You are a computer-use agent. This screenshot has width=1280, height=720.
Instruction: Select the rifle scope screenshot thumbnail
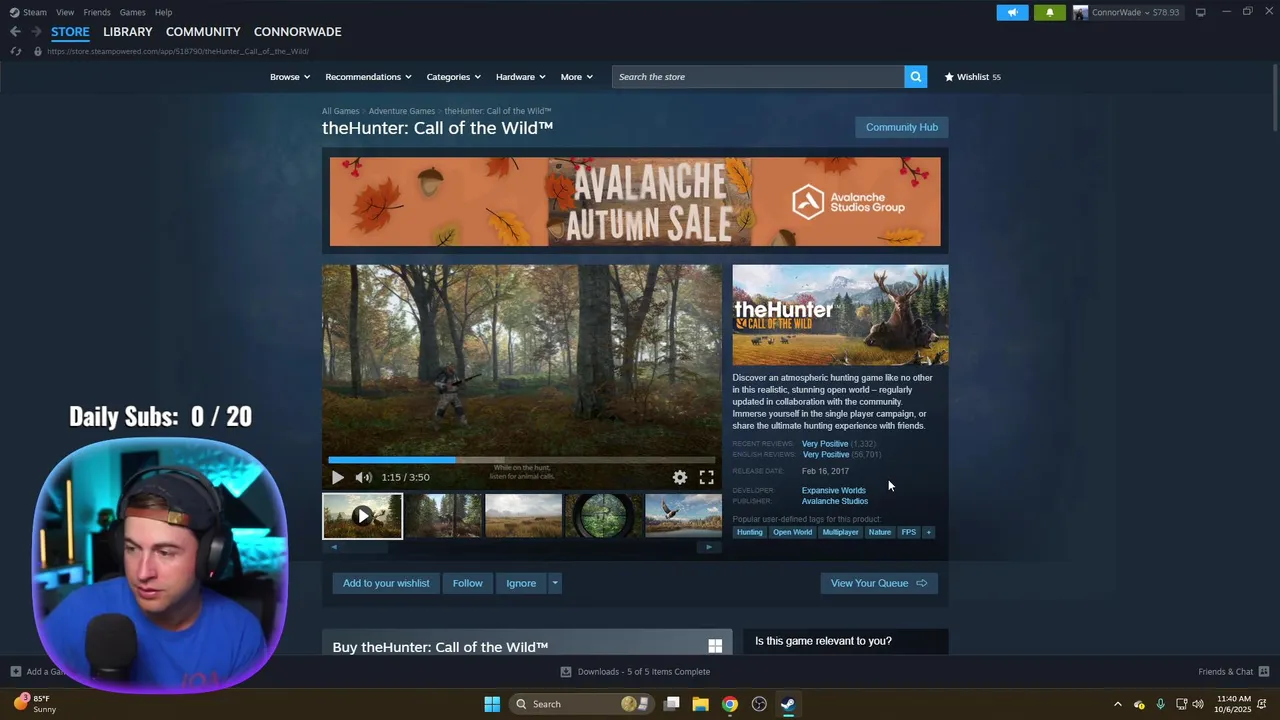(x=603, y=516)
